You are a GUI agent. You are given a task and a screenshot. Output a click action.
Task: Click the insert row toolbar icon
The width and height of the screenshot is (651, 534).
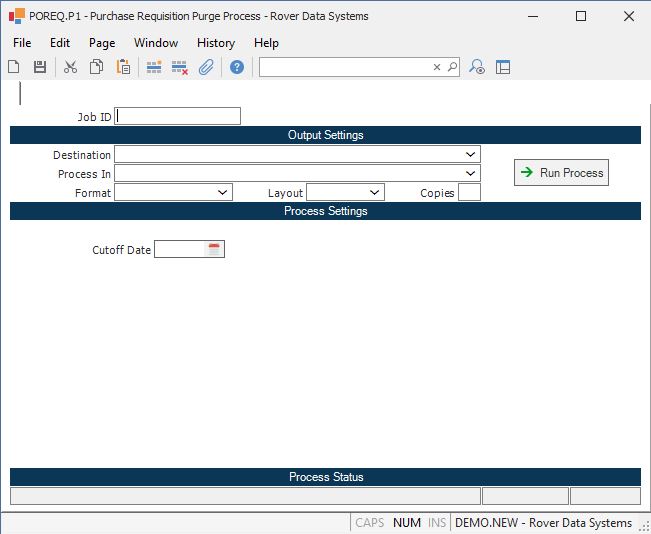(x=154, y=67)
